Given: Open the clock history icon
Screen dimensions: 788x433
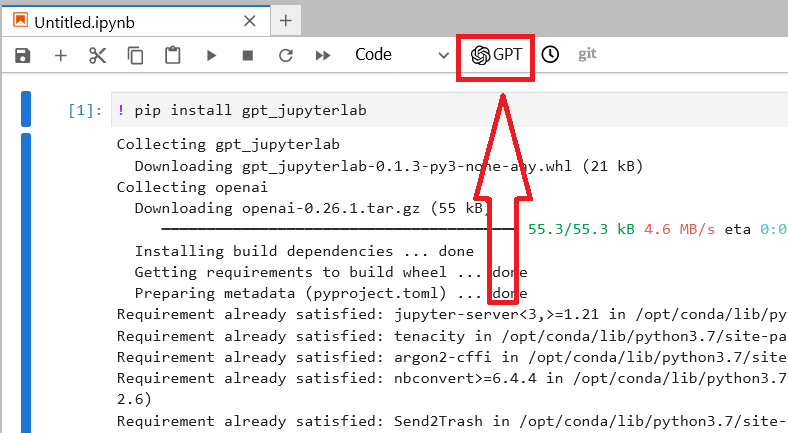Looking at the screenshot, I should click(550, 54).
